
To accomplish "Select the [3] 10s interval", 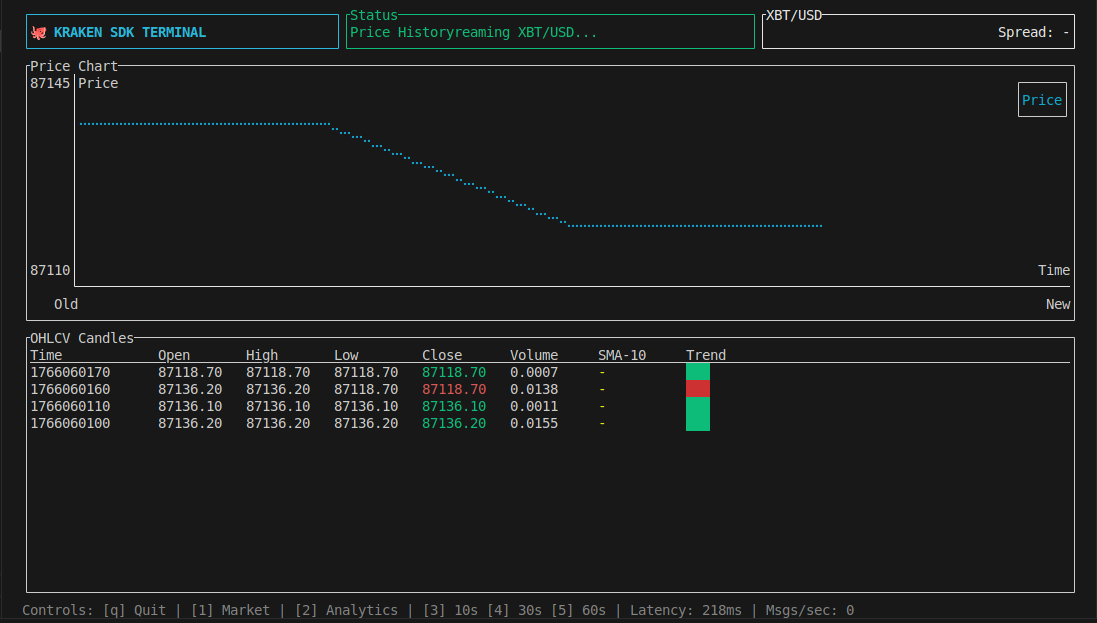I will click(450, 610).
